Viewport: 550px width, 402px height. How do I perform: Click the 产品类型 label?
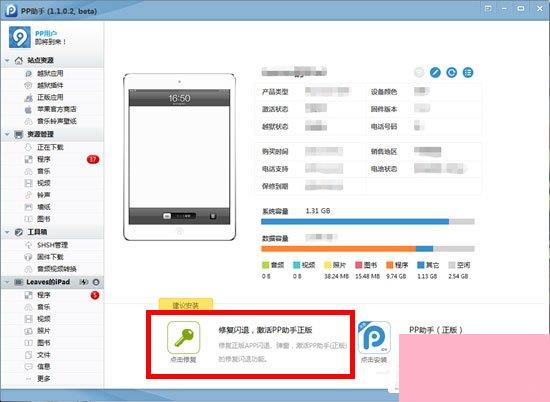click(275, 92)
